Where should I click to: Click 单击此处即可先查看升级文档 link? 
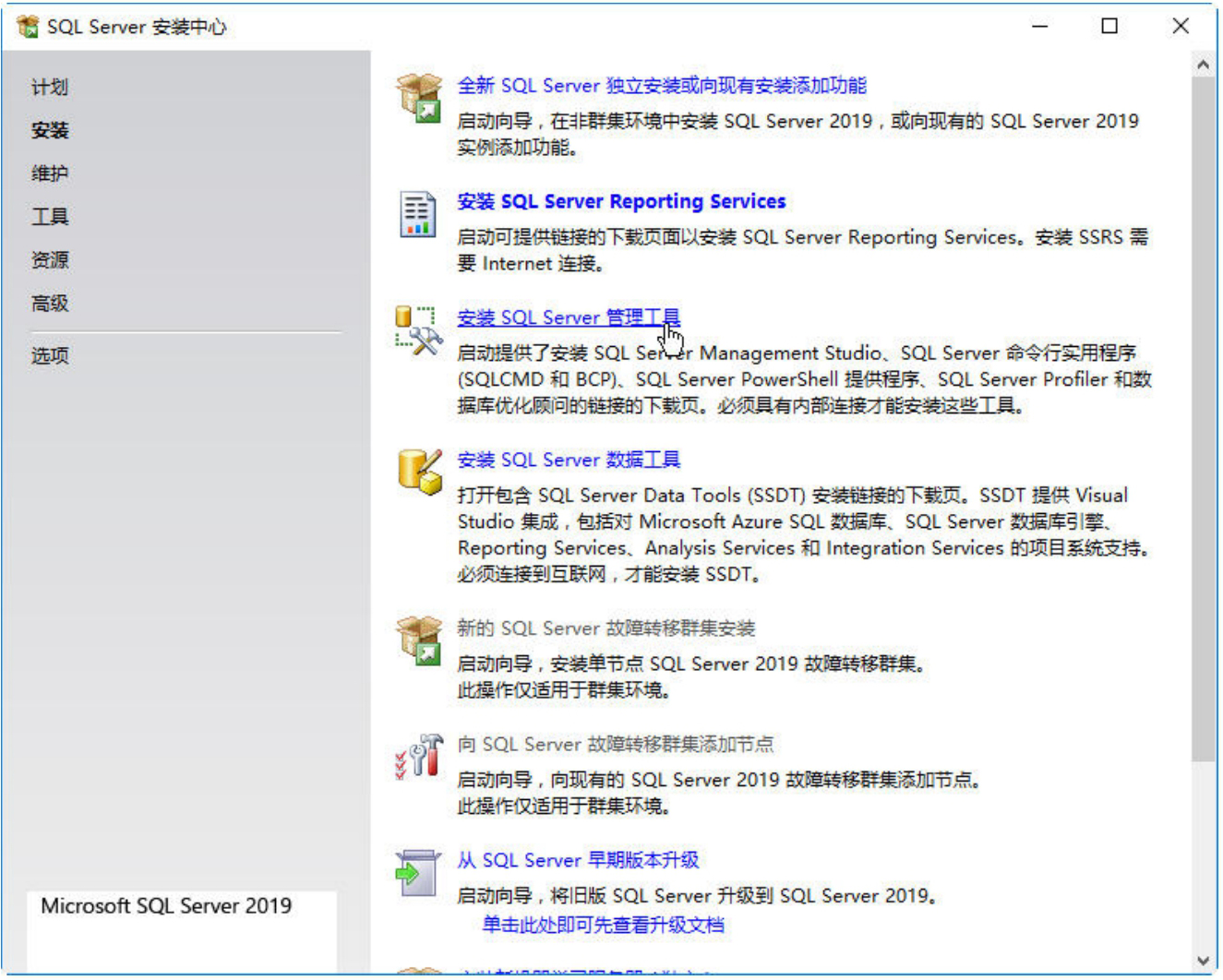603,925
